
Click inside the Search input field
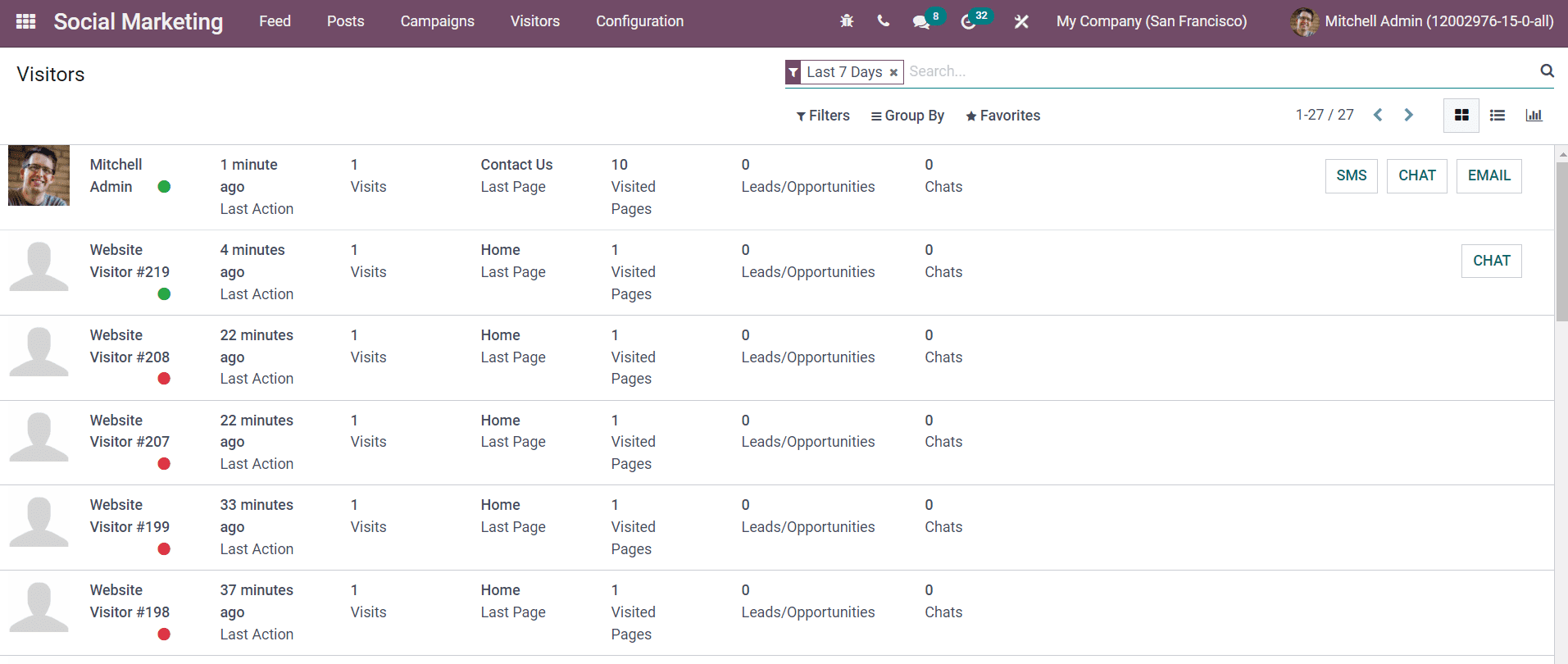point(1213,71)
